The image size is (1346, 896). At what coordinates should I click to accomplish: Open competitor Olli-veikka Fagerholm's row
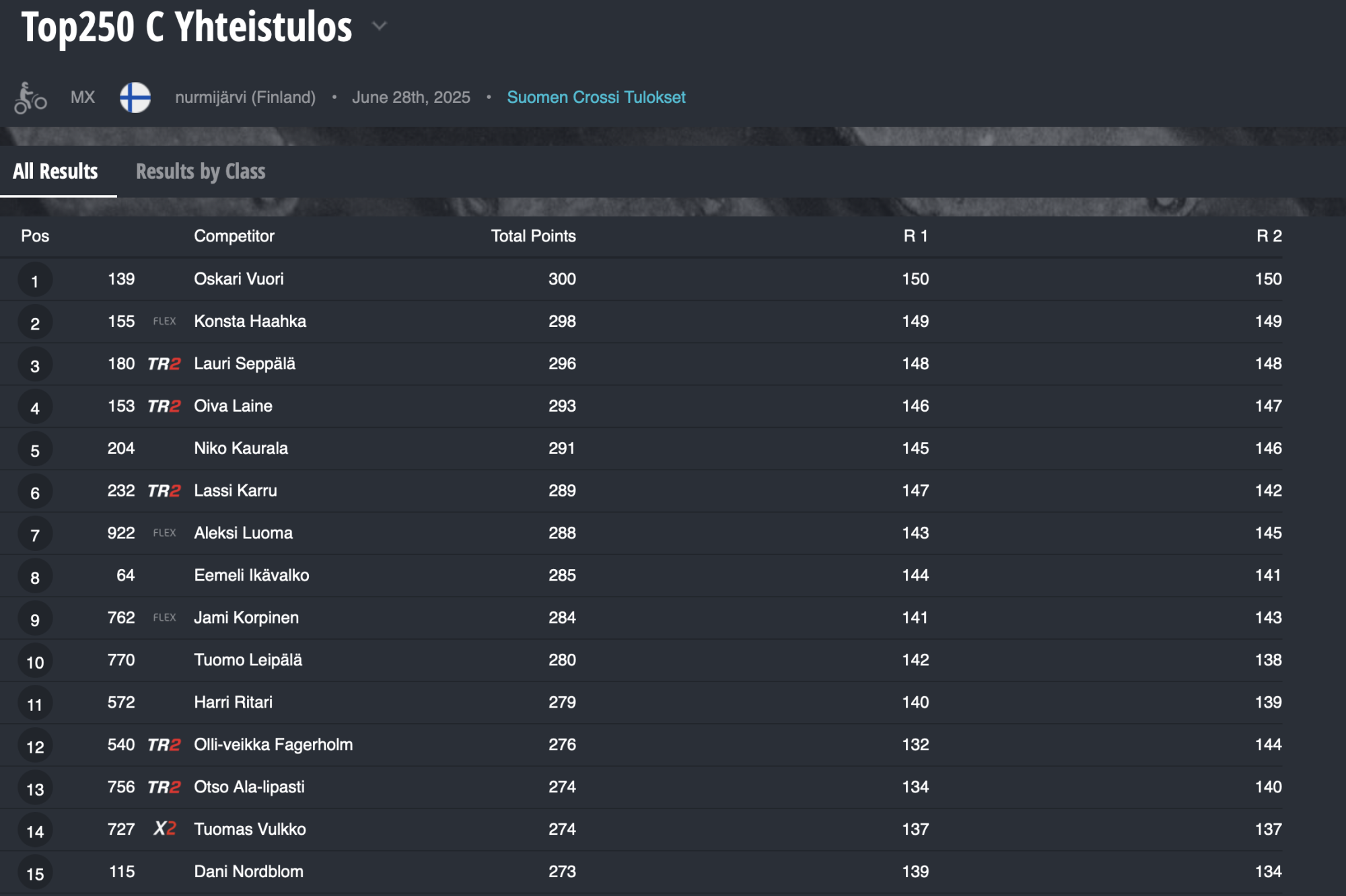point(641,745)
